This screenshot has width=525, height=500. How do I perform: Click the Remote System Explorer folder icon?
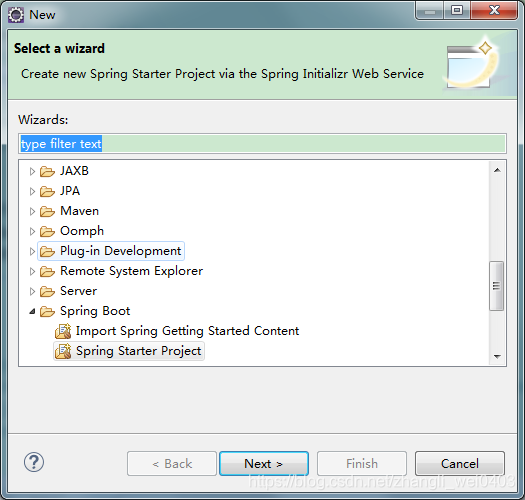[47, 272]
